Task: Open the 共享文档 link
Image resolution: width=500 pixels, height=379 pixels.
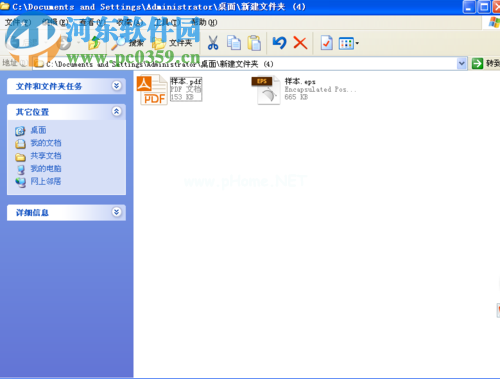Action: pos(46,156)
